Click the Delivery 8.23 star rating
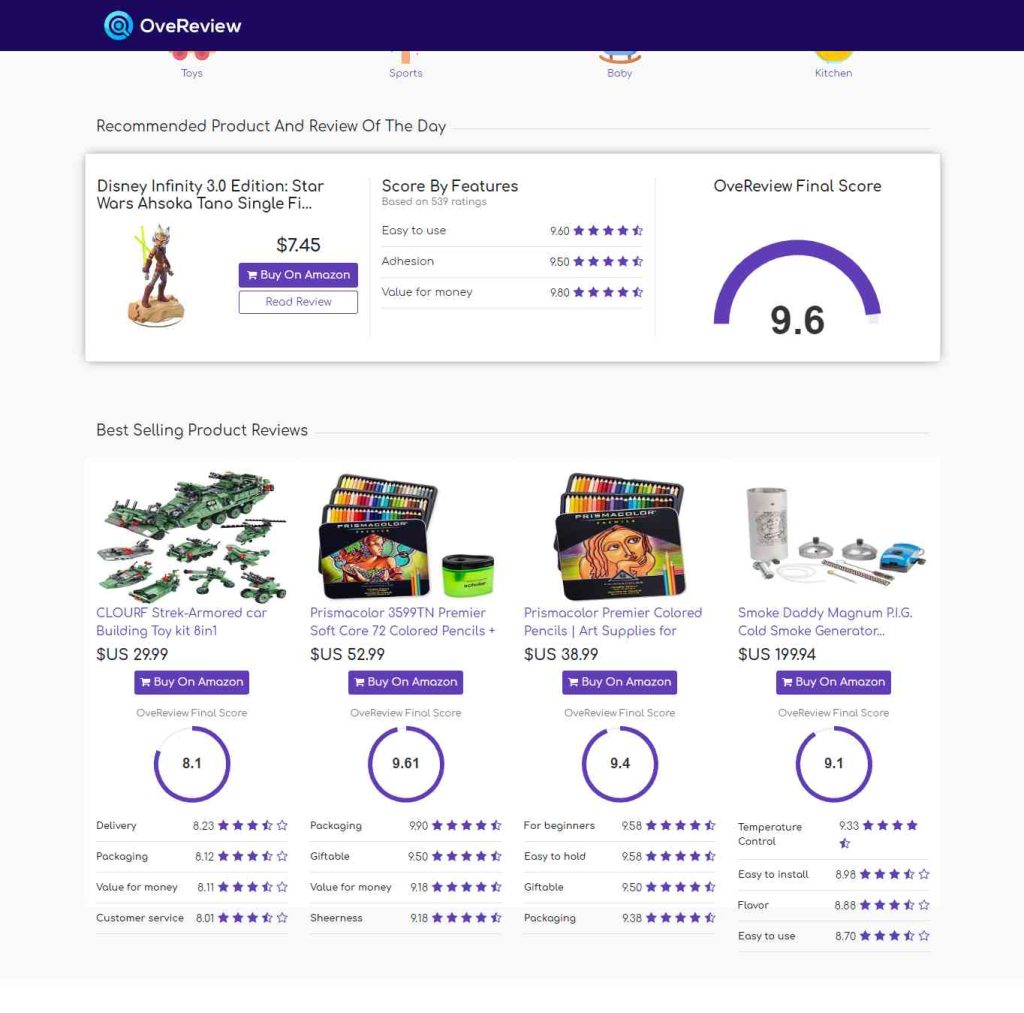Image resolution: width=1024 pixels, height=1013 pixels. pos(252,826)
